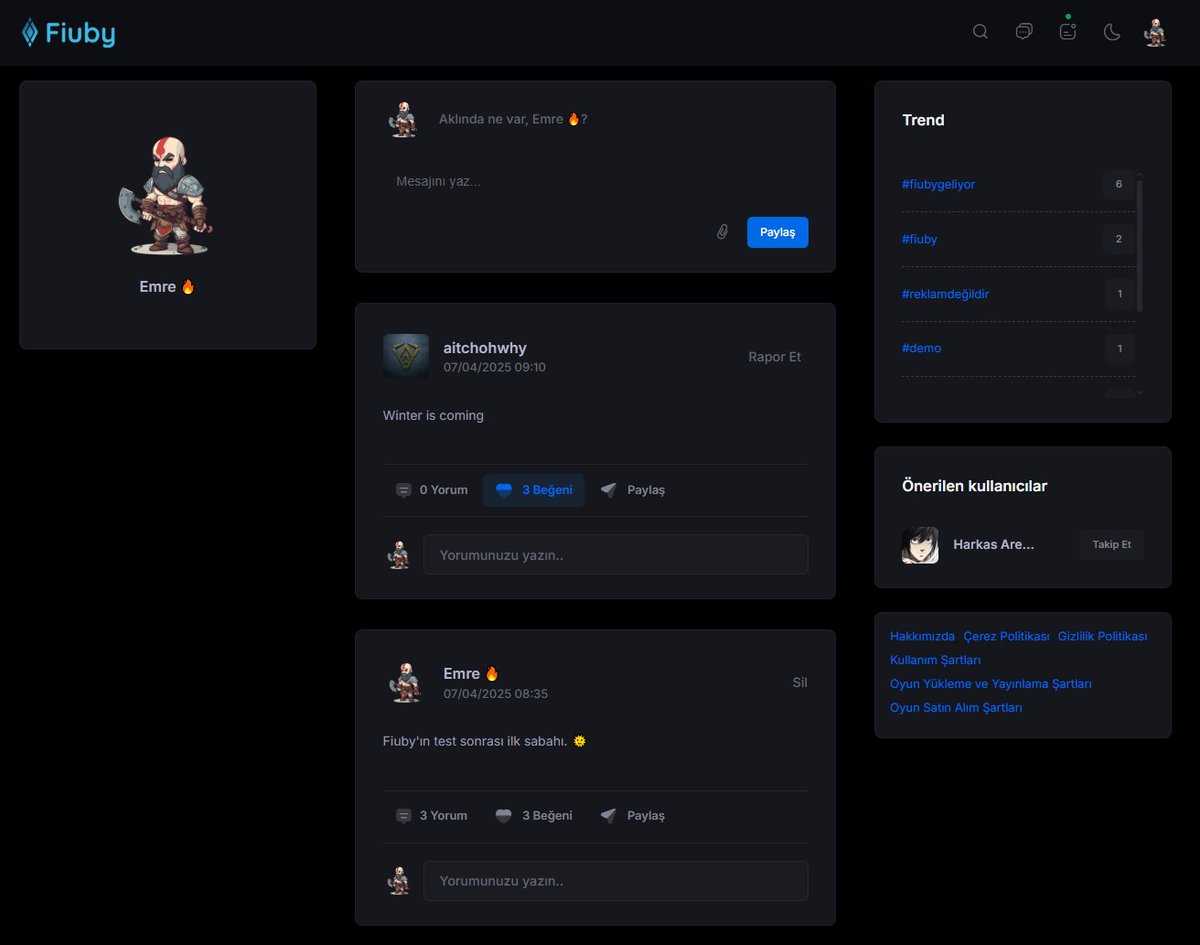Click Sil to delete Emre's post
Screen dimensions: 1200x945
point(800,683)
